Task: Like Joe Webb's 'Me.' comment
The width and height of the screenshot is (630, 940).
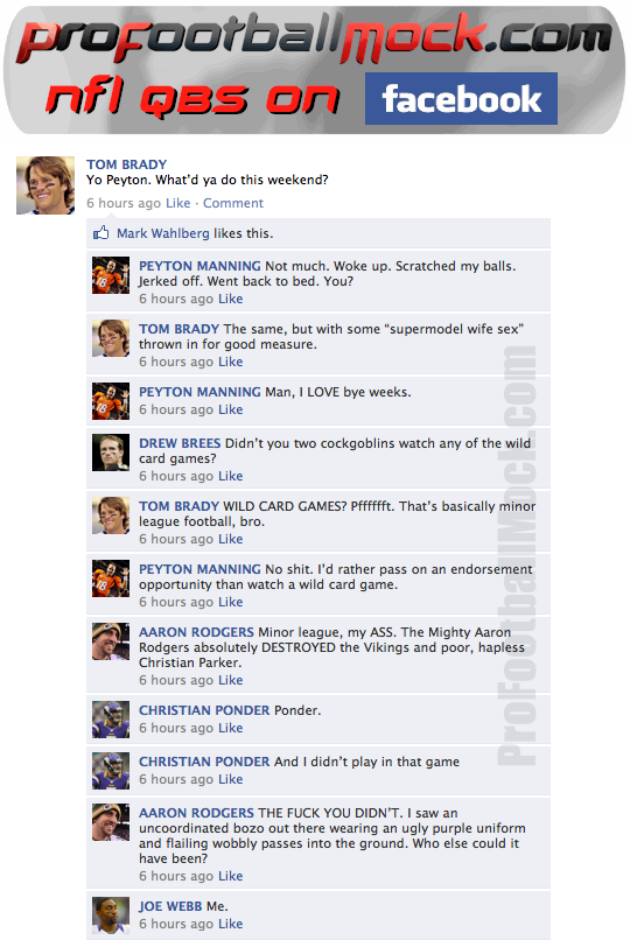Action: pyautogui.click(x=230, y=924)
